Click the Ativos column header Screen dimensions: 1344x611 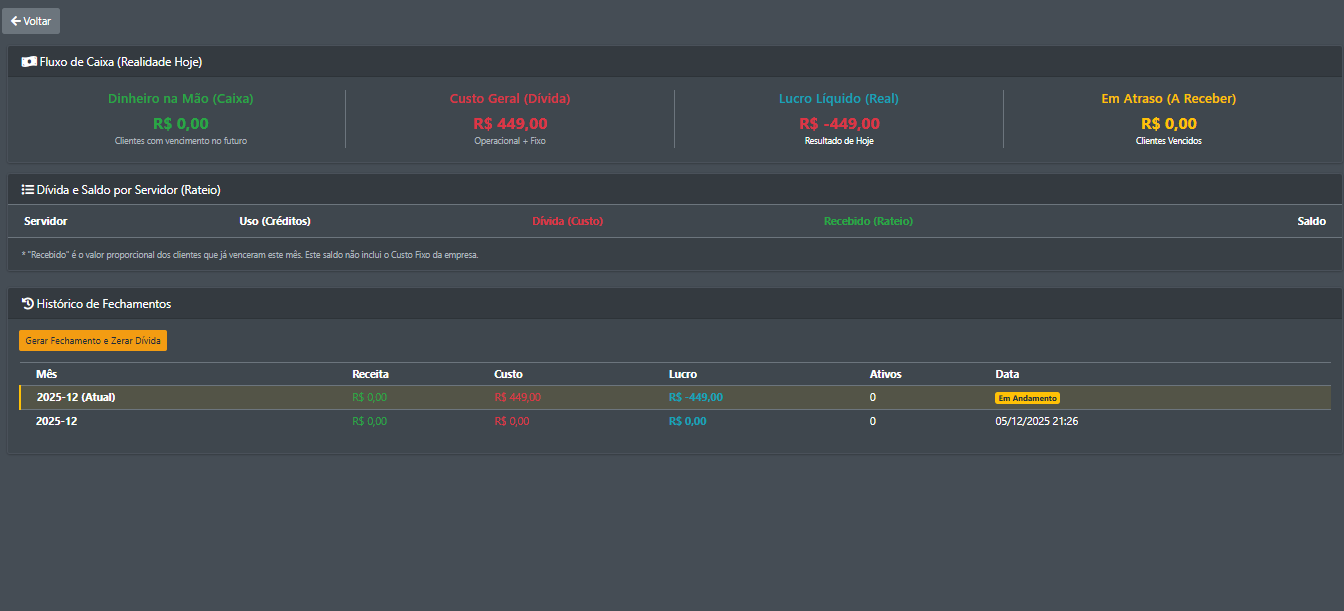click(x=885, y=374)
